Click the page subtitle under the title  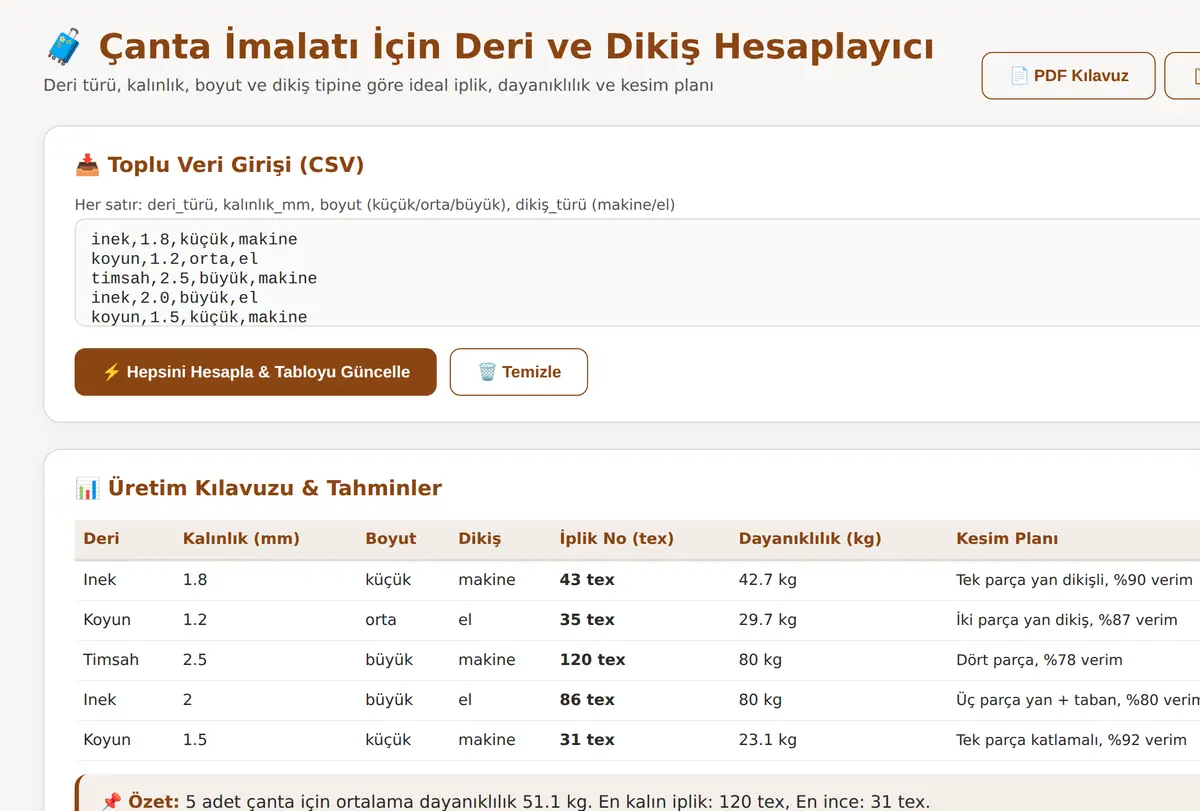pyautogui.click(x=378, y=85)
